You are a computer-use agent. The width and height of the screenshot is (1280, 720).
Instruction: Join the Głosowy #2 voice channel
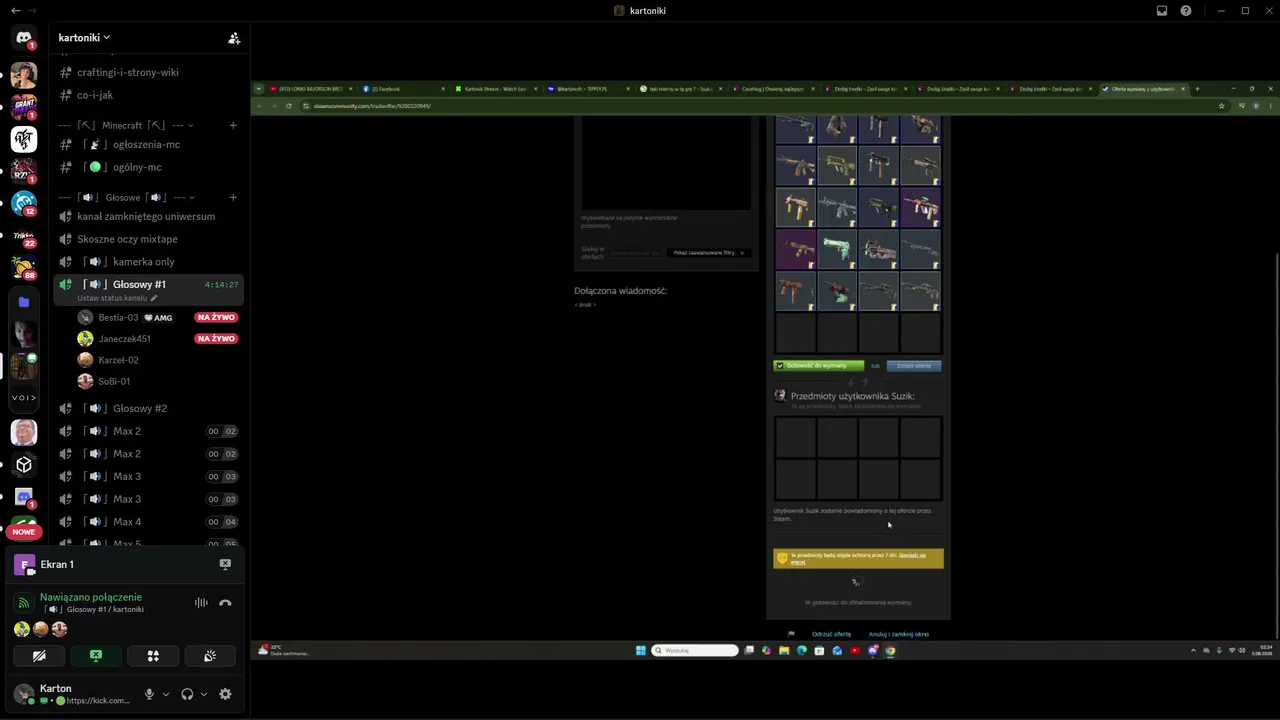pyautogui.click(x=148, y=408)
